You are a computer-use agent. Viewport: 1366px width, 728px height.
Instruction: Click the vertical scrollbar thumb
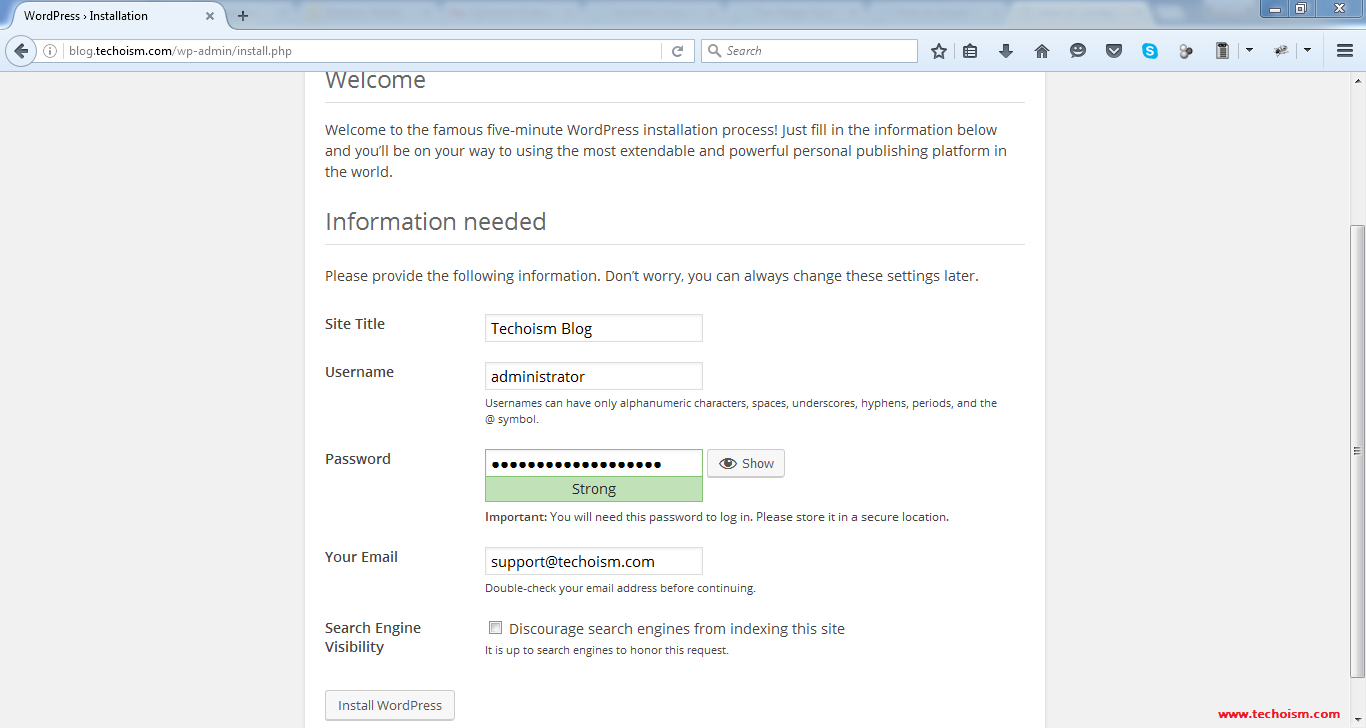click(x=1357, y=450)
